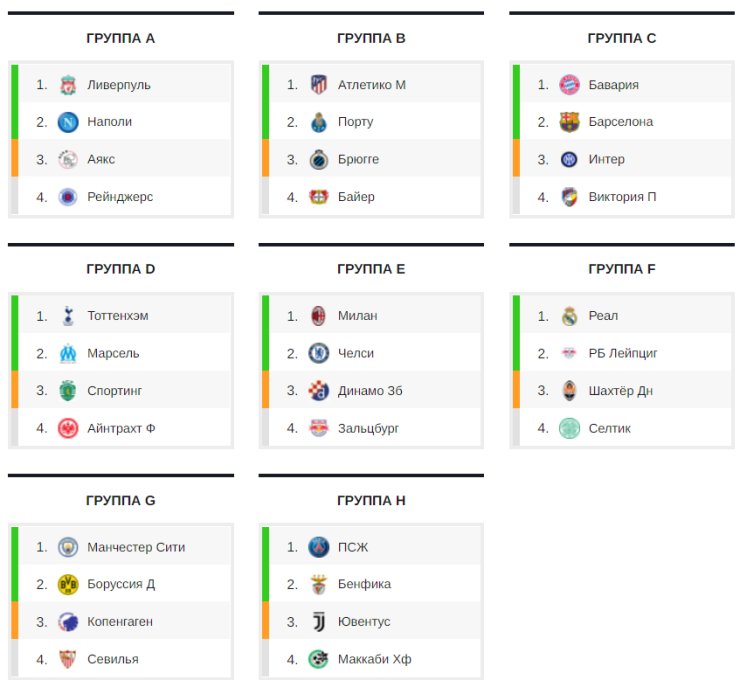Image resolution: width=740 pixels, height=680 pixels.
Task: Click the Real Madrid crest icon
Action: pyautogui.click(x=569, y=316)
